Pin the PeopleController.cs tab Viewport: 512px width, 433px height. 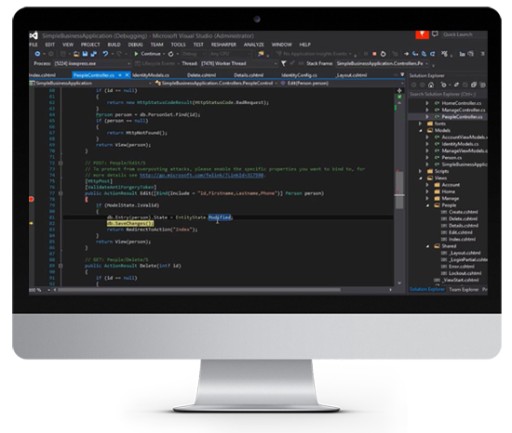tap(120, 75)
